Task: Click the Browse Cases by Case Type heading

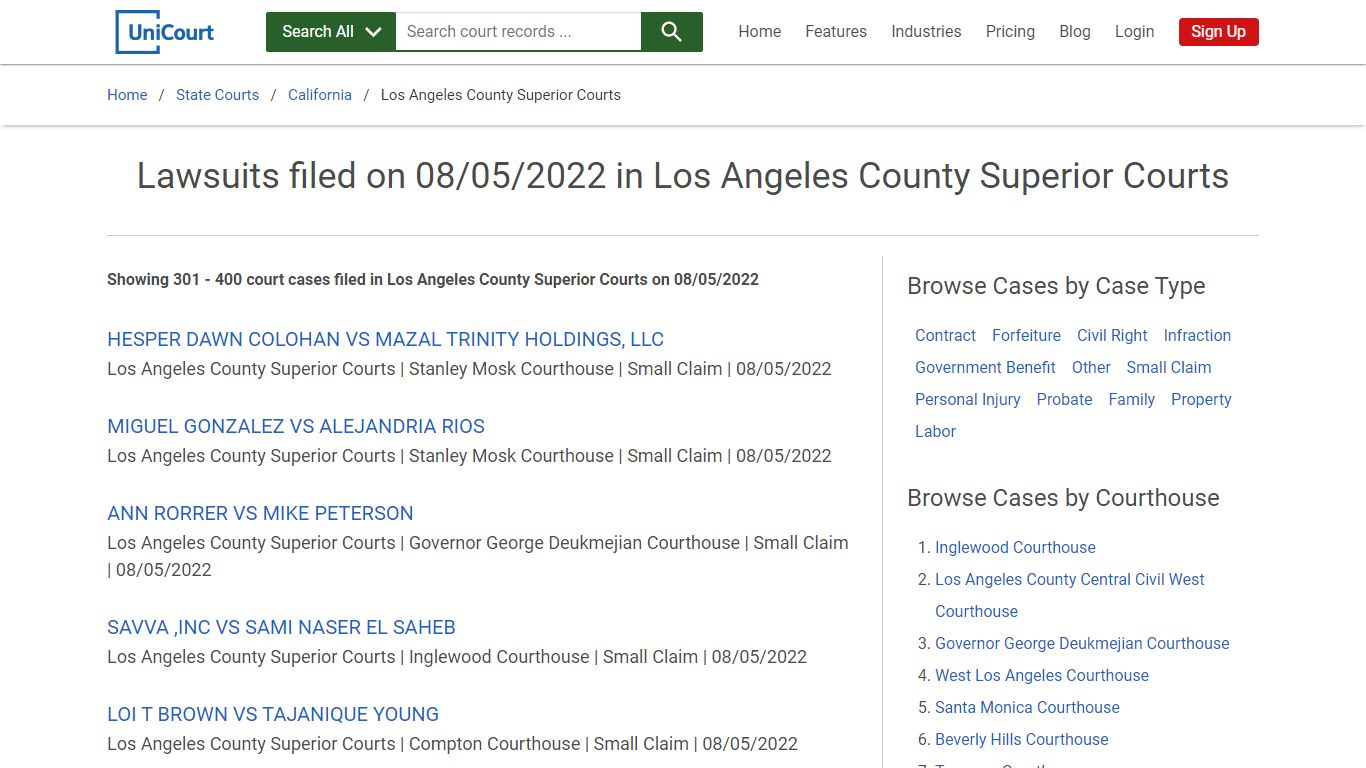Action: coord(1056,286)
